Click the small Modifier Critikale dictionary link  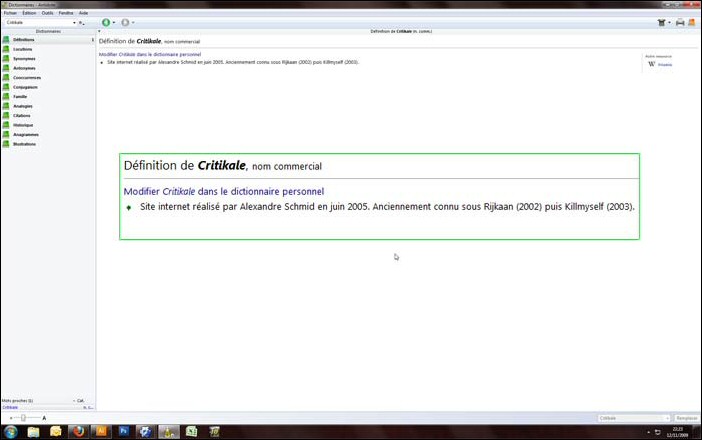point(150,54)
